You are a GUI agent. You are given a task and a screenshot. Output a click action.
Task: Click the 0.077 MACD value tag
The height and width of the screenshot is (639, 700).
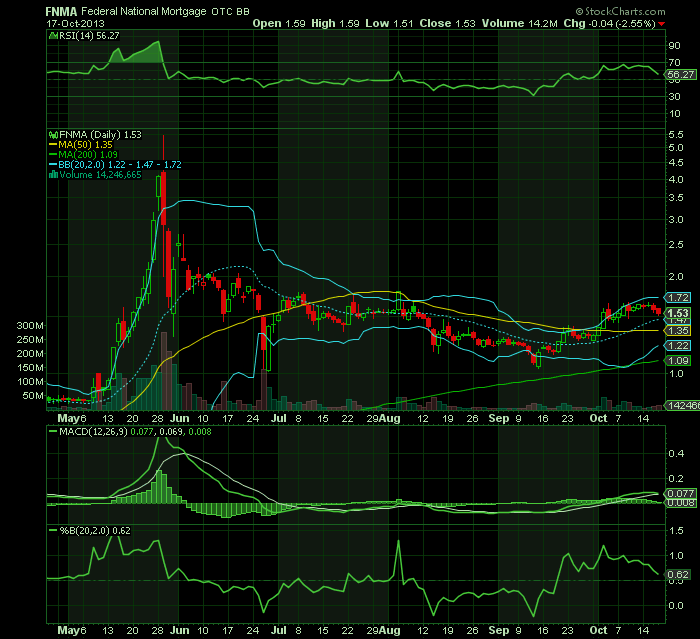coord(680,493)
